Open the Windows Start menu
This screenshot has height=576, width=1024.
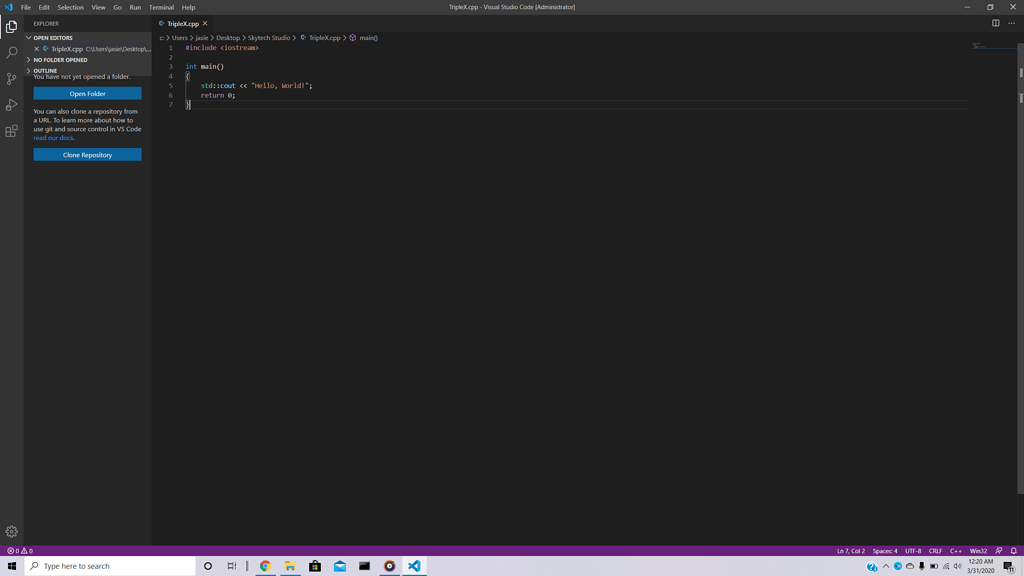[x=12, y=566]
